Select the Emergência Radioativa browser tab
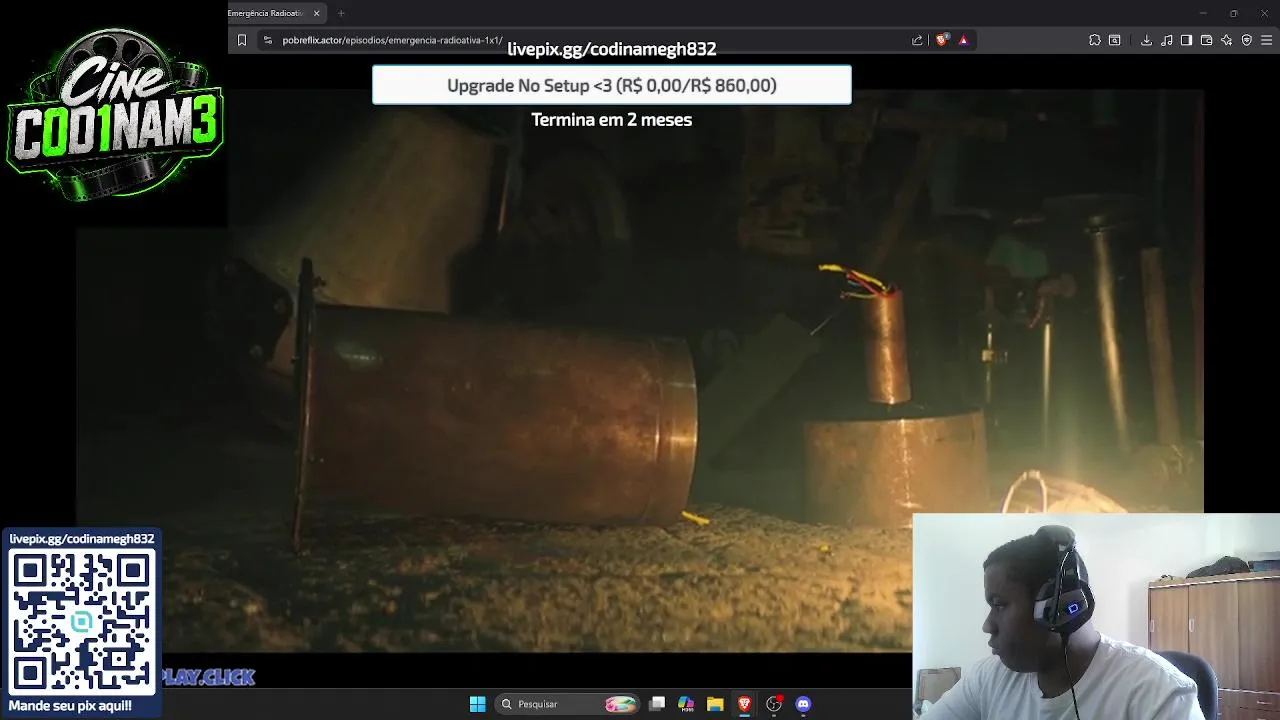 pos(268,13)
